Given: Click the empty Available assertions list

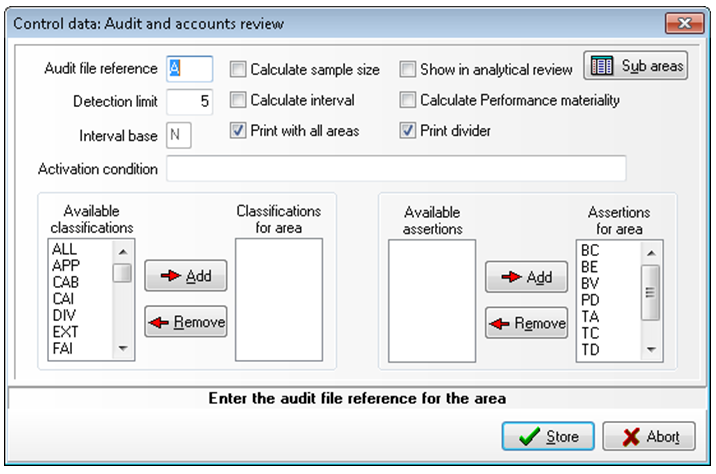Looking at the screenshot, I should click(432, 301).
